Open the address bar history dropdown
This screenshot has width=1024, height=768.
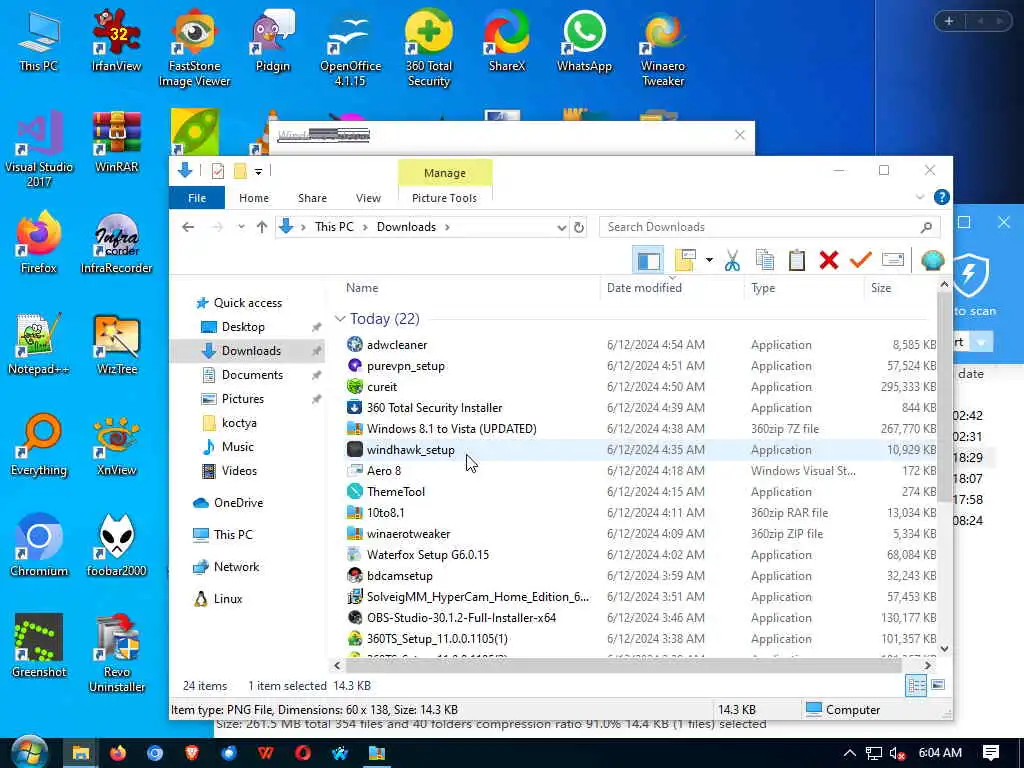tap(561, 227)
